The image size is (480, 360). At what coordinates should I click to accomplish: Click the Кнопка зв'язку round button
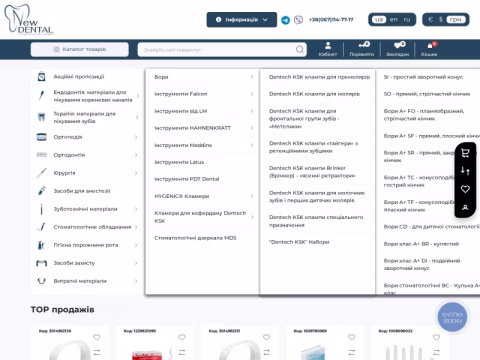[x=452, y=317]
